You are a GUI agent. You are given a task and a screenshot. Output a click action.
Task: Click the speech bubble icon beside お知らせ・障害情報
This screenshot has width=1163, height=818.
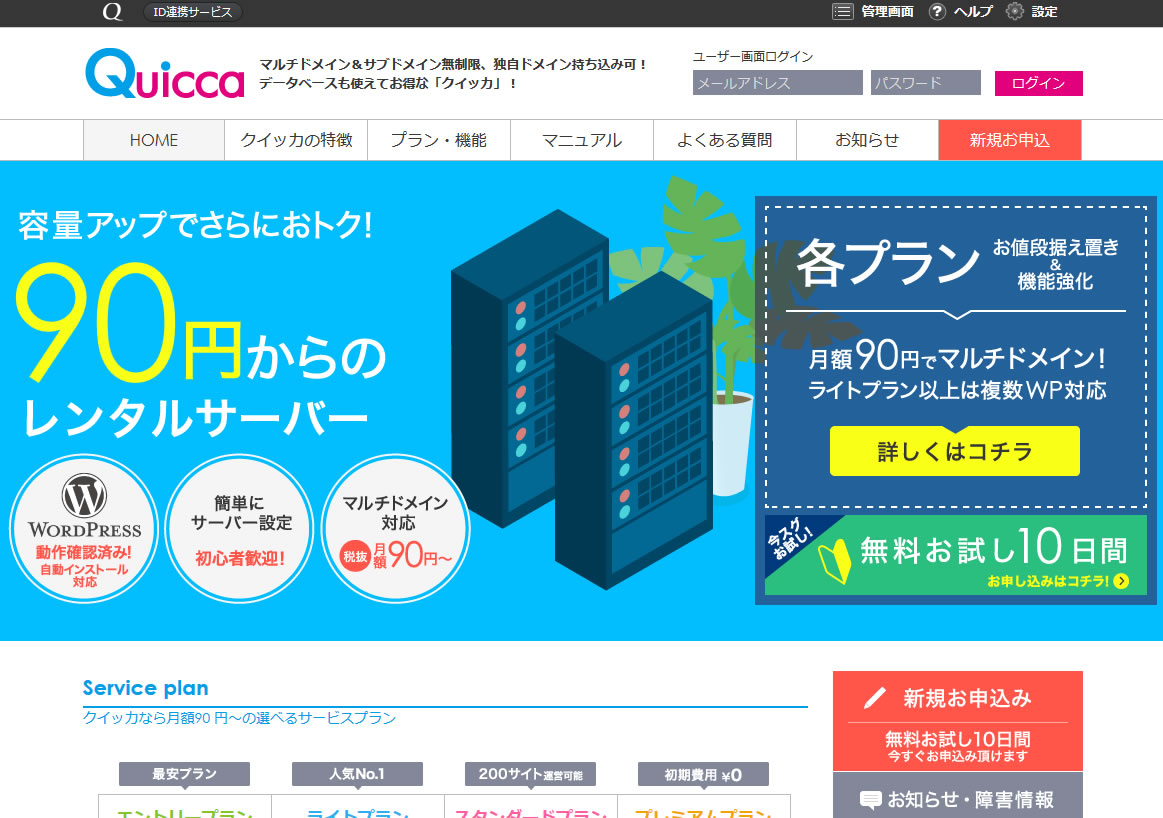point(870,799)
